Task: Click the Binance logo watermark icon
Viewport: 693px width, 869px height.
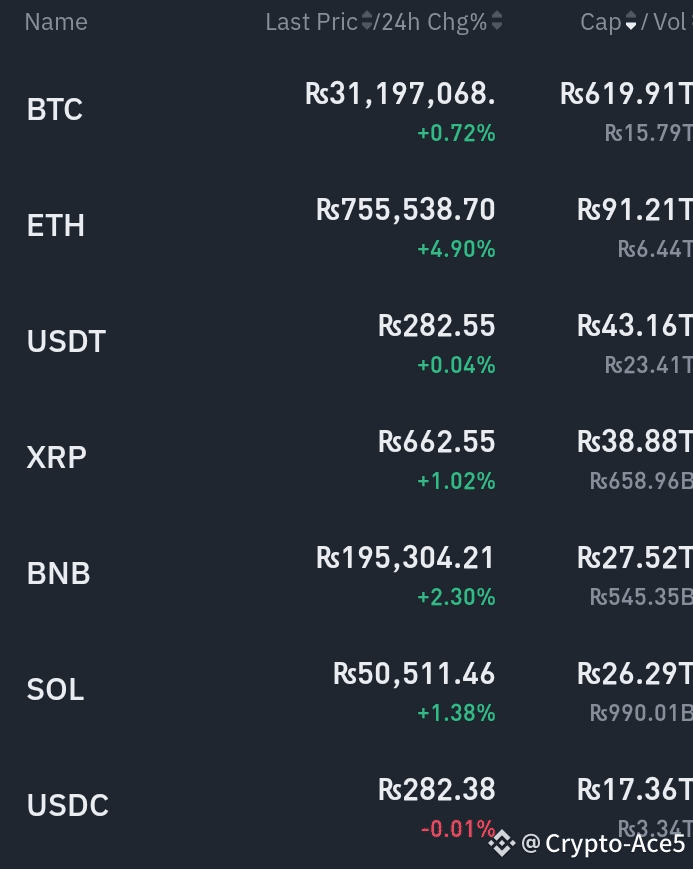Action: point(502,844)
